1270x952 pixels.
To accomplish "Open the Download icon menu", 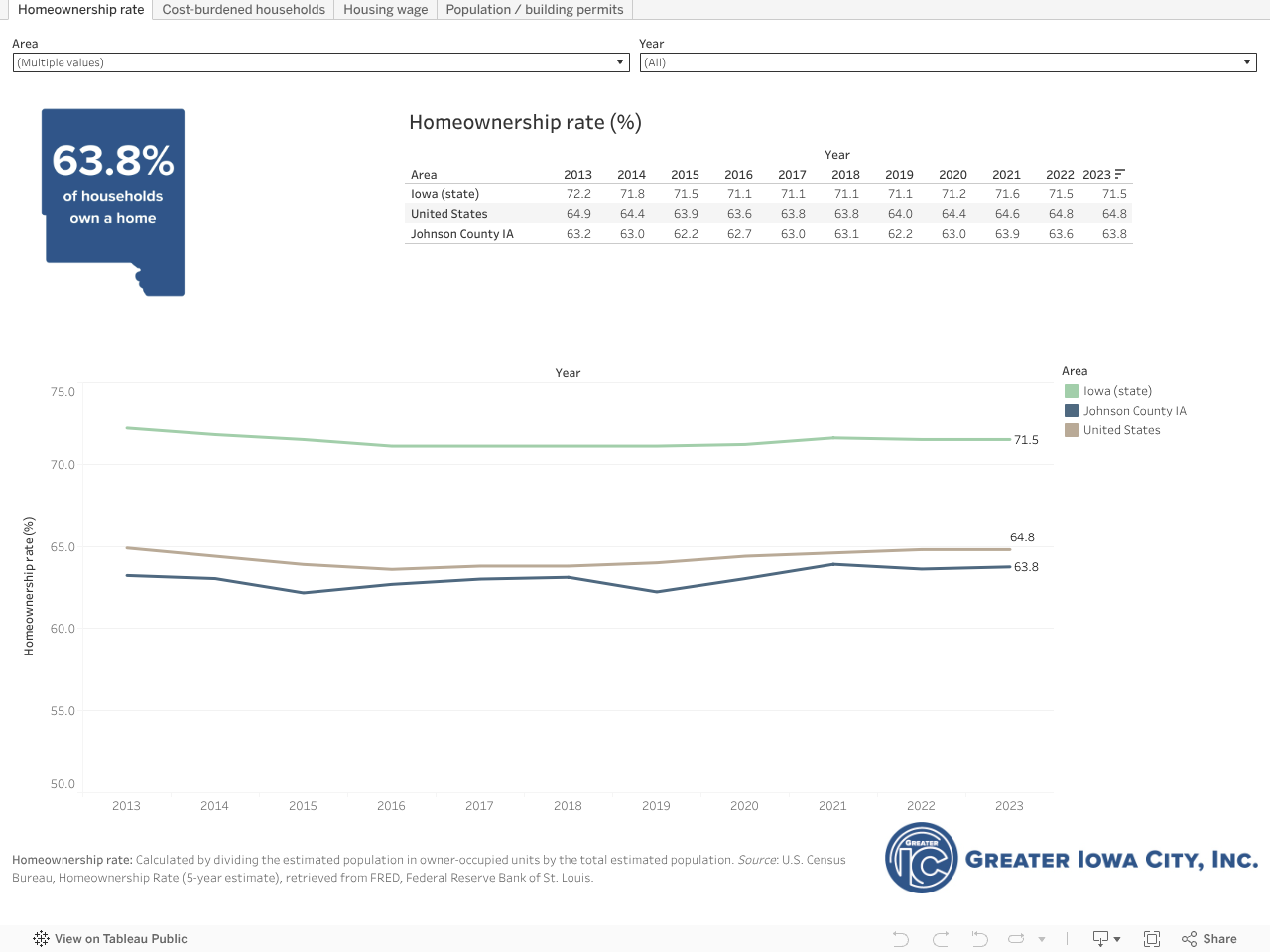I will click(x=1105, y=939).
